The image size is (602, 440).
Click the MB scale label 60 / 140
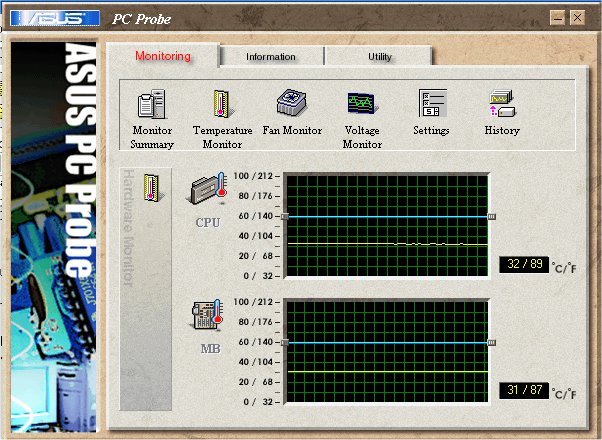point(255,342)
